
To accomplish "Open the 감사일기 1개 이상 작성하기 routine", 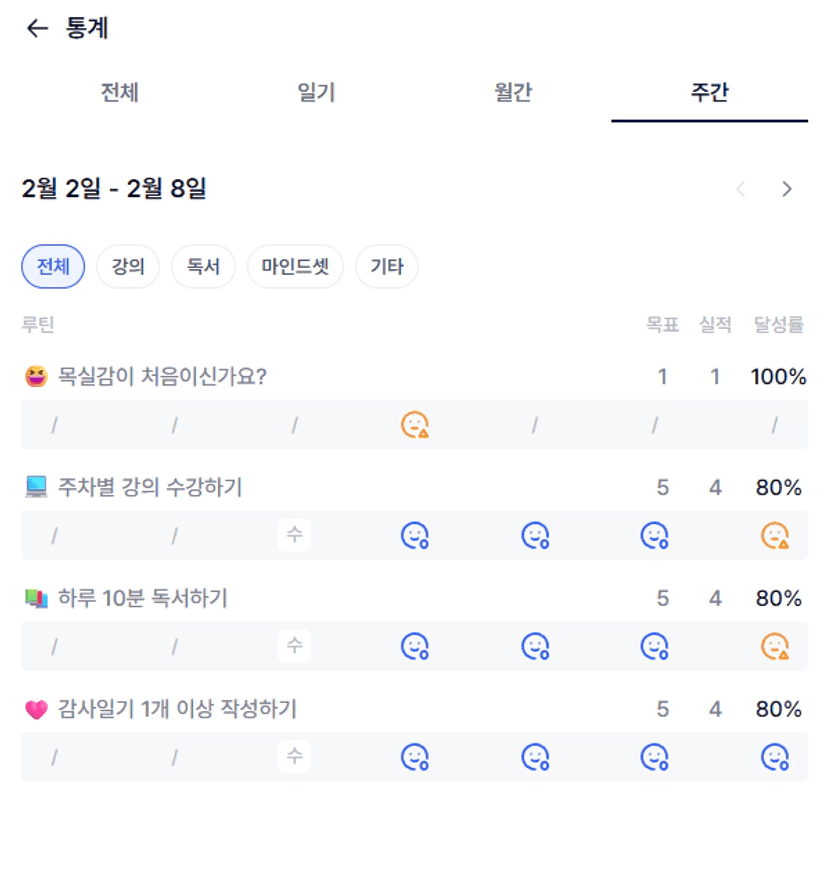I will point(177,709).
